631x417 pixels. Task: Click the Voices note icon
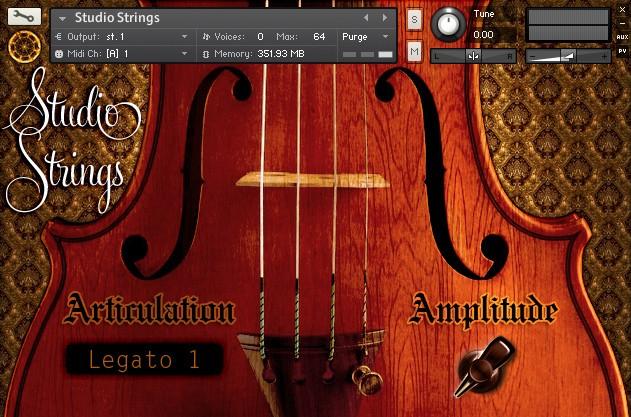pyautogui.click(x=206, y=37)
